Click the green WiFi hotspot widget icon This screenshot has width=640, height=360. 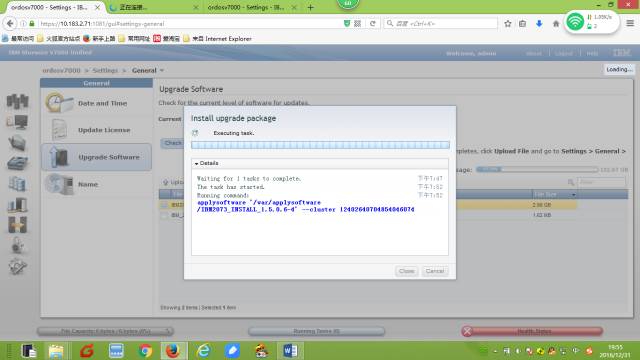575,22
